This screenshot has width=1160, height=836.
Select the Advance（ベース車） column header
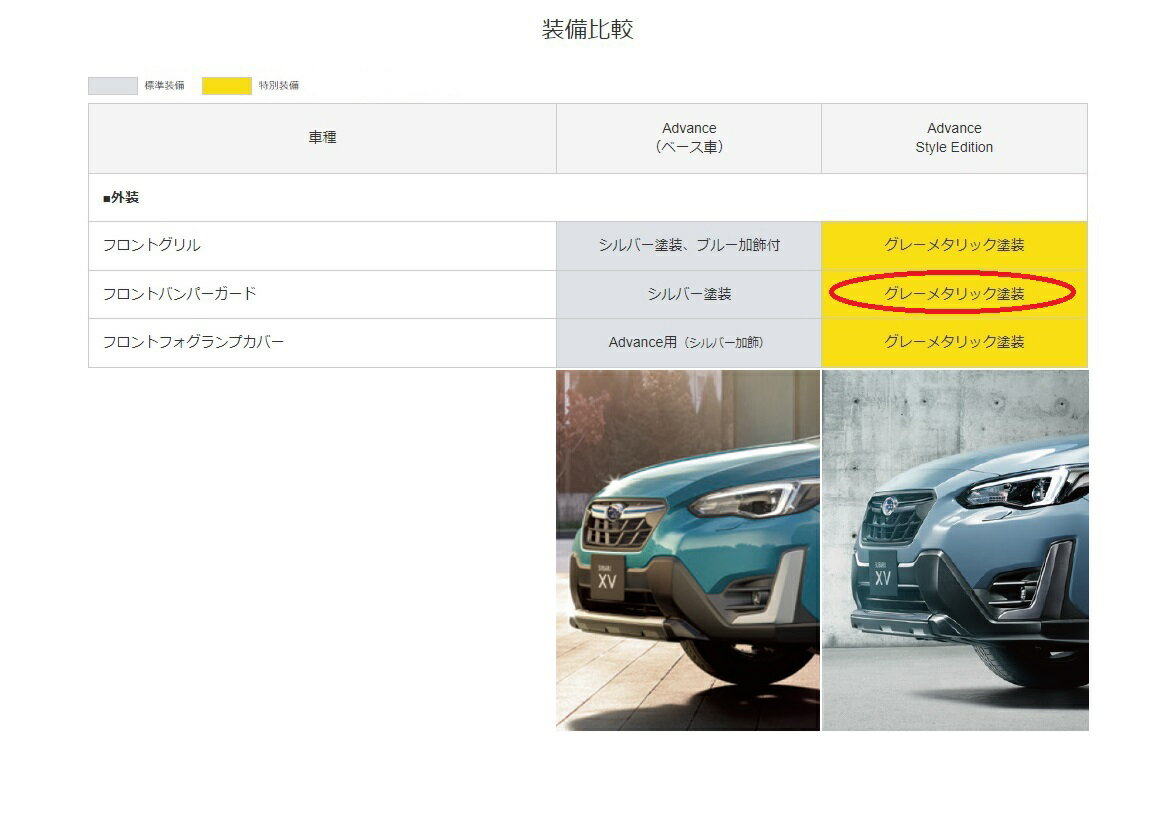[689, 138]
